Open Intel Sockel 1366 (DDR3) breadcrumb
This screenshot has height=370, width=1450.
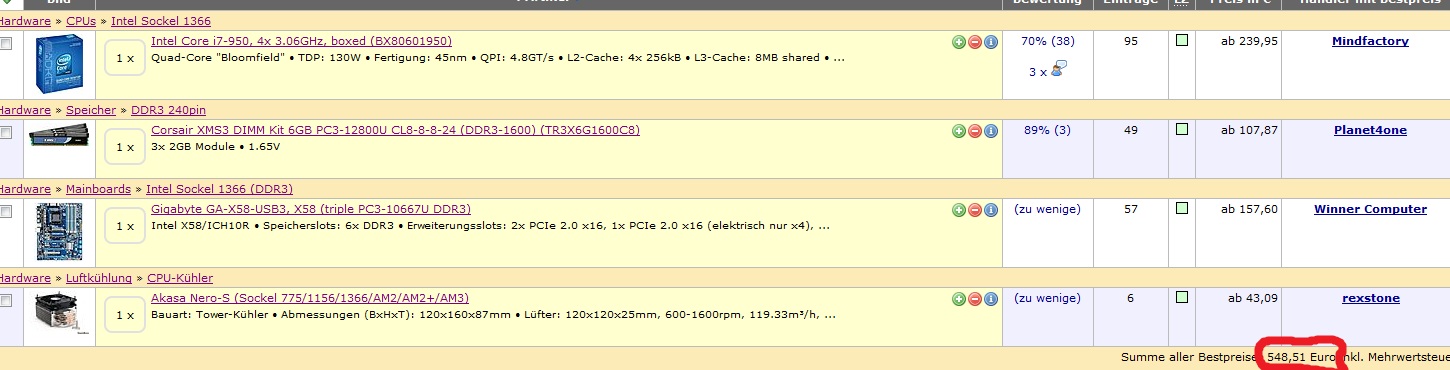point(219,189)
